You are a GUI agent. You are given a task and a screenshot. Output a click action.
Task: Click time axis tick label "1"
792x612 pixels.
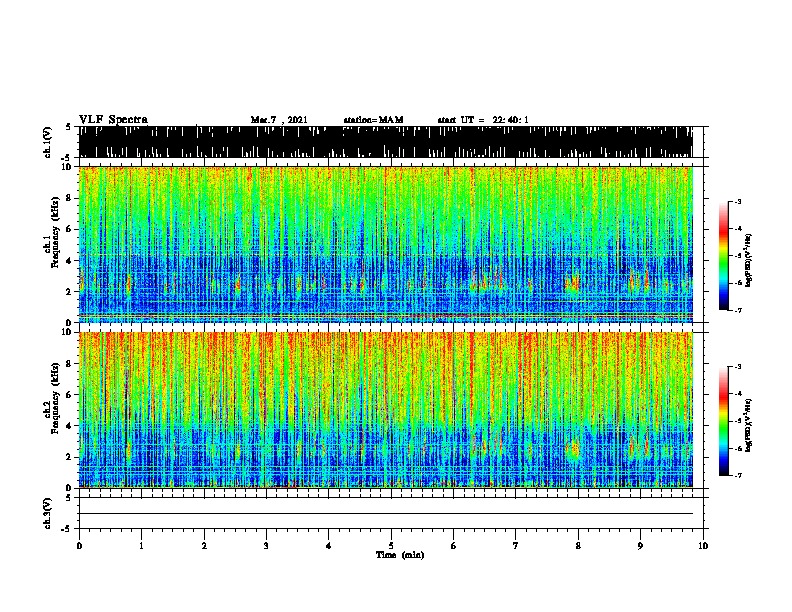[141, 546]
